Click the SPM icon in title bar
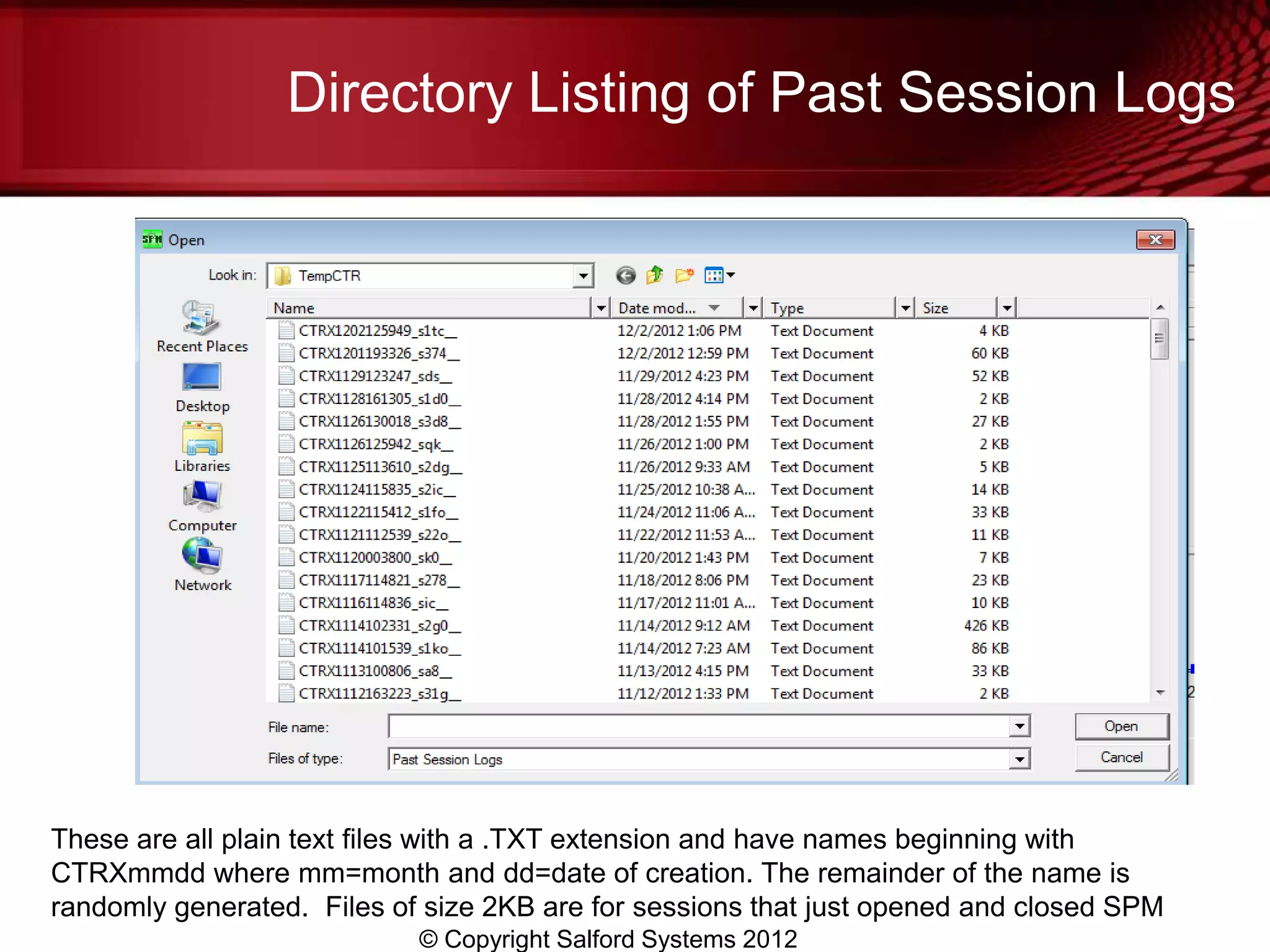The image size is (1270, 952). (152, 239)
